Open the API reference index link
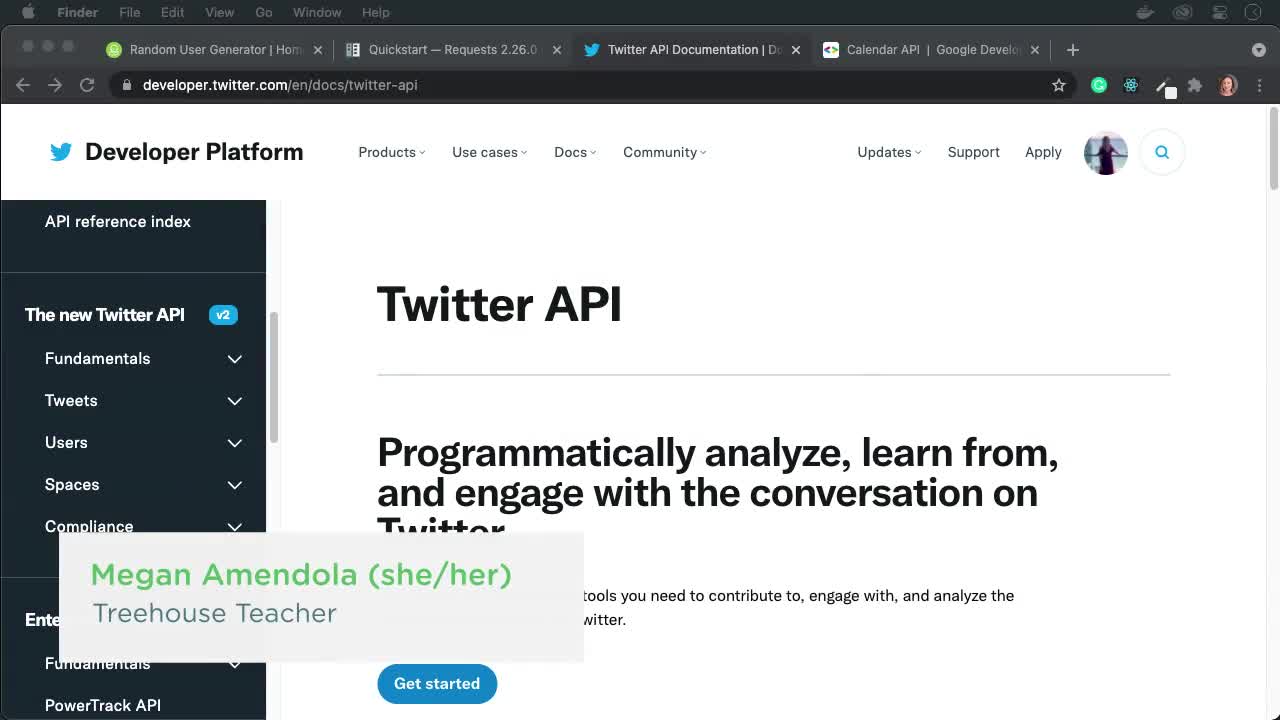The width and height of the screenshot is (1280, 720). pos(117,221)
